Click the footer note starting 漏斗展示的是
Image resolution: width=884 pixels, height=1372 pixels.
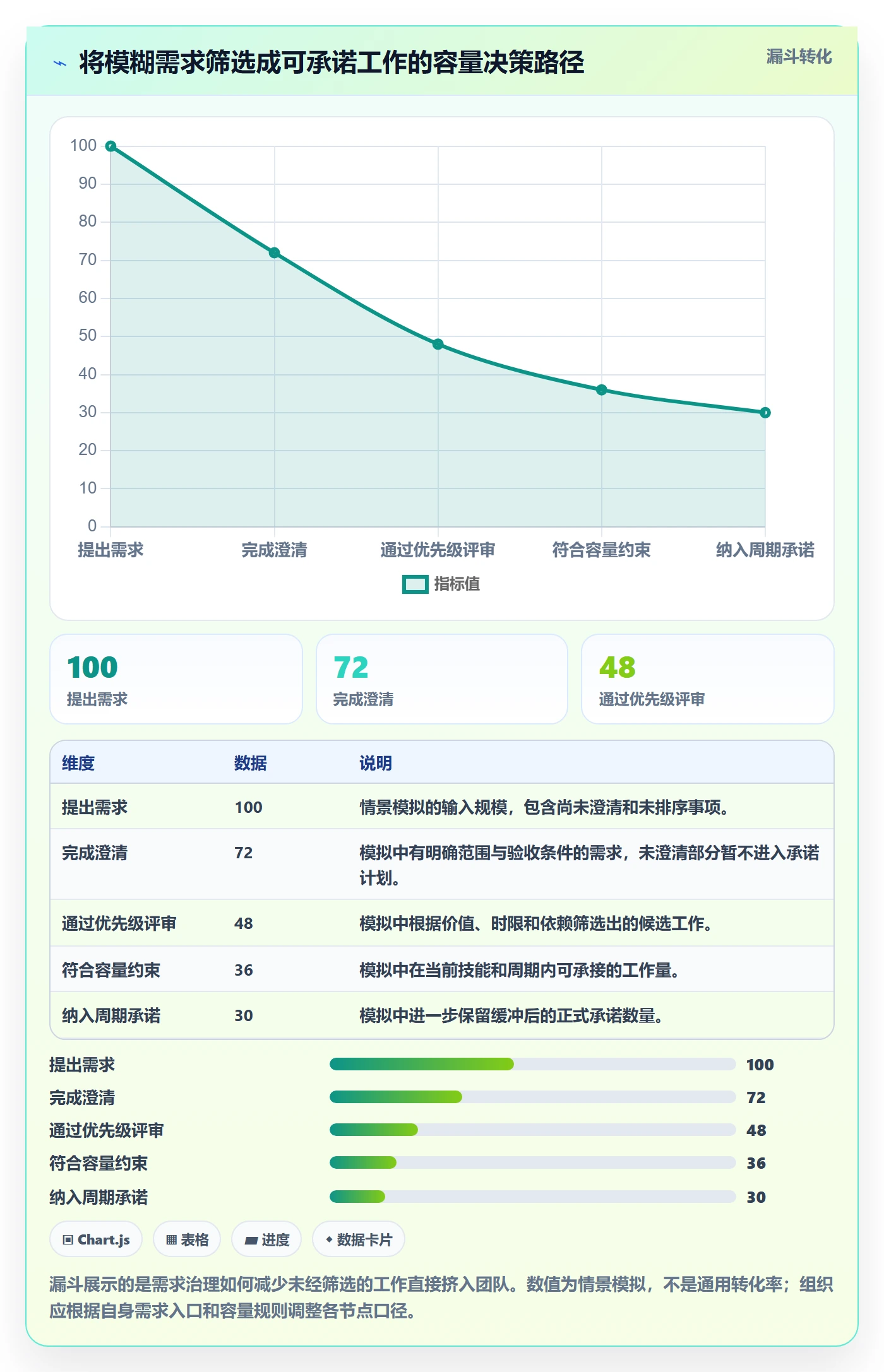[441, 1298]
